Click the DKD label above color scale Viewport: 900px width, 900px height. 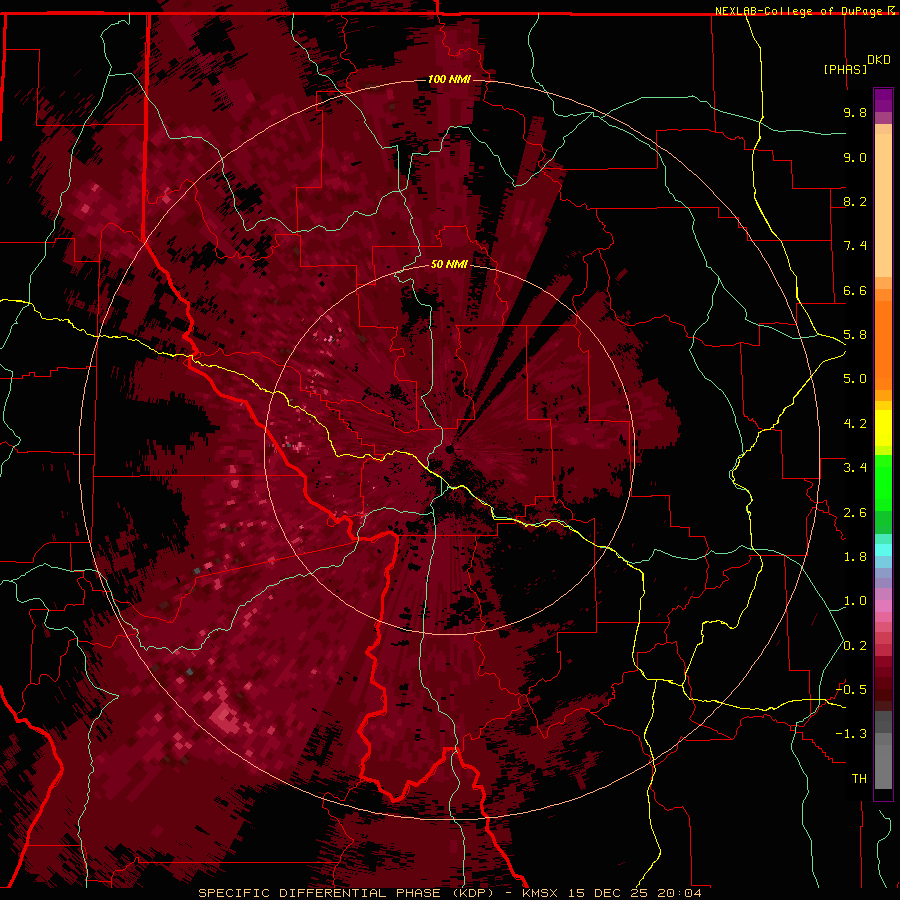pyautogui.click(x=879, y=60)
